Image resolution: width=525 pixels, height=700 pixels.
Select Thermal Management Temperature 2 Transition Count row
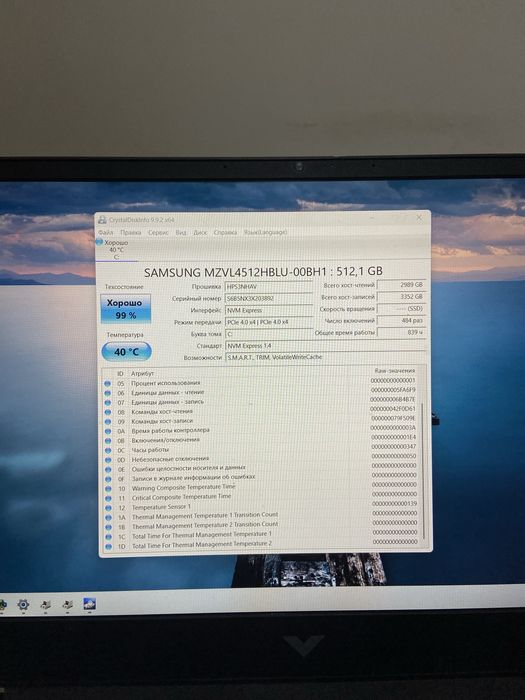[261, 526]
